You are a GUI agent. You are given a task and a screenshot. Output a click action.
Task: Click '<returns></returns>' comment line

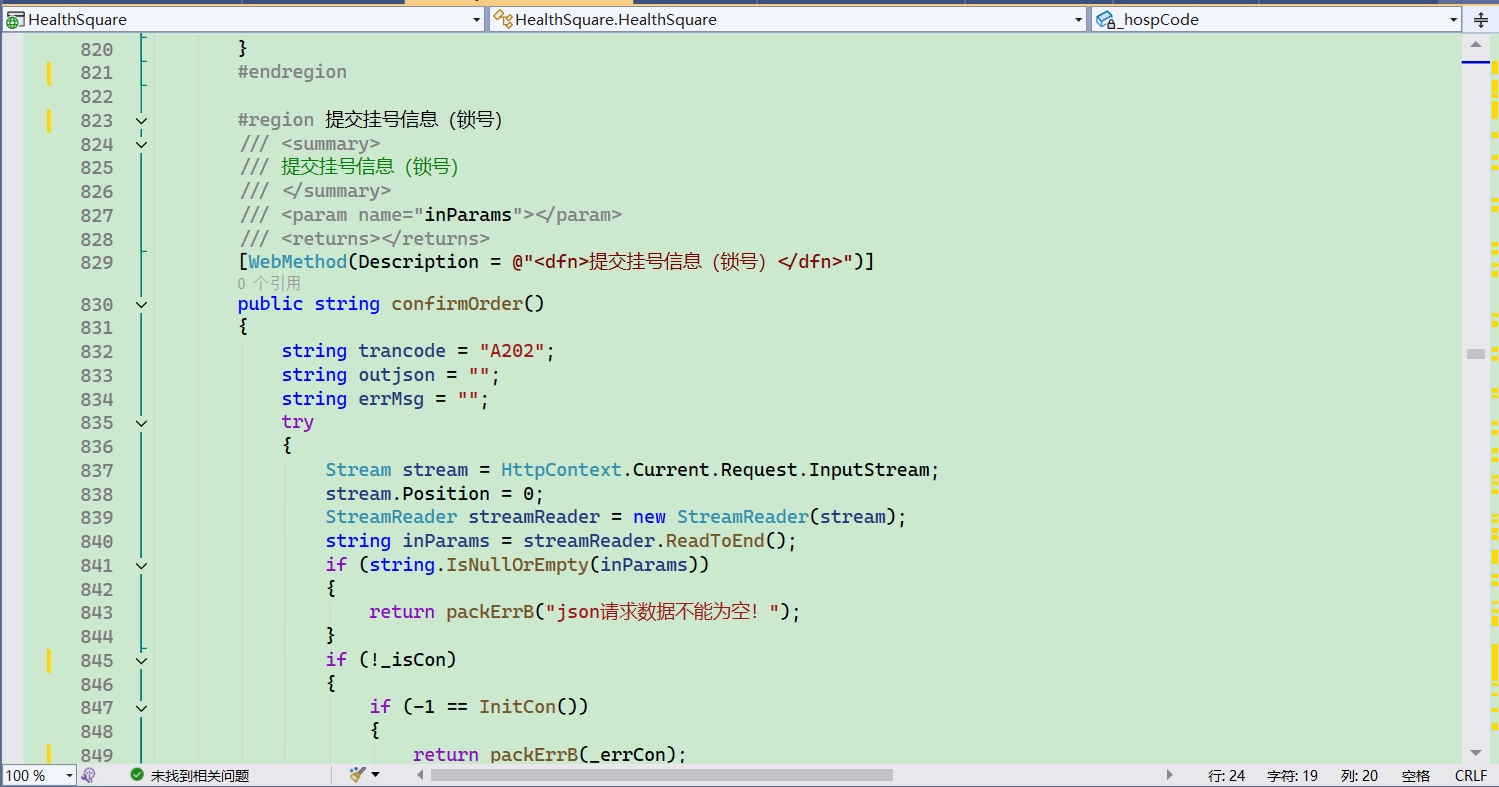(386, 239)
